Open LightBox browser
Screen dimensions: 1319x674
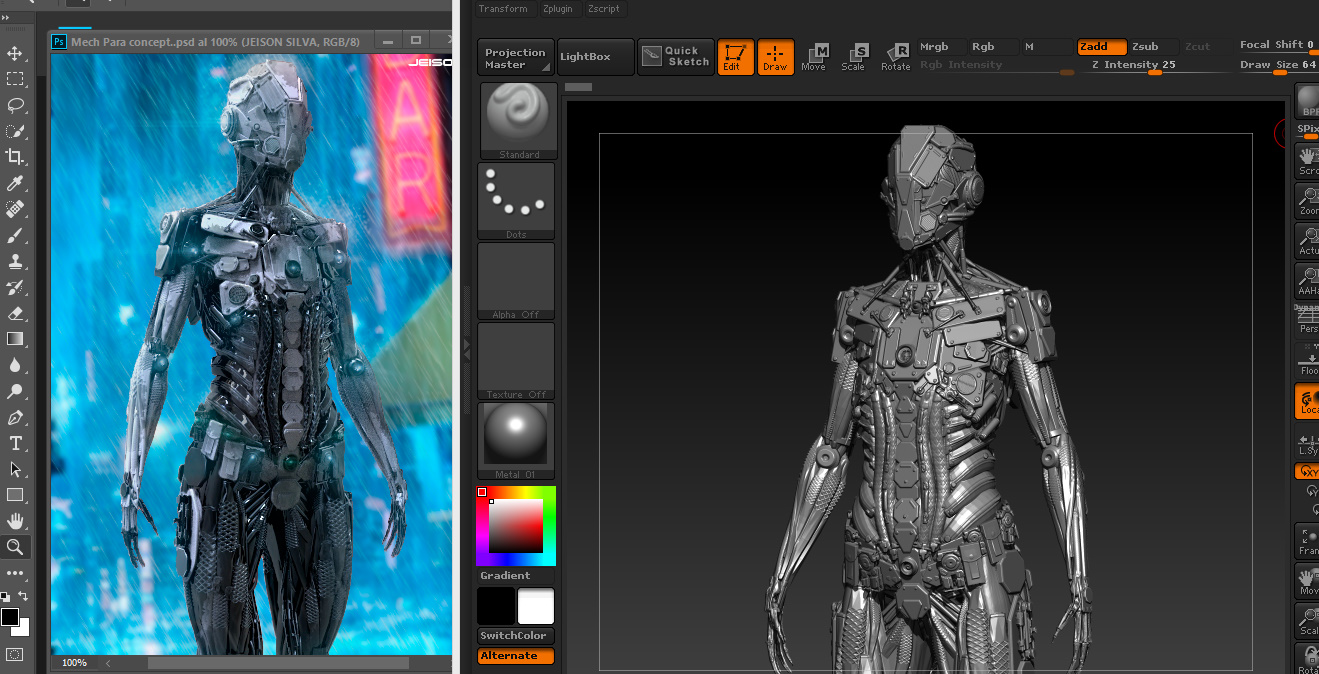tap(596, 57)
